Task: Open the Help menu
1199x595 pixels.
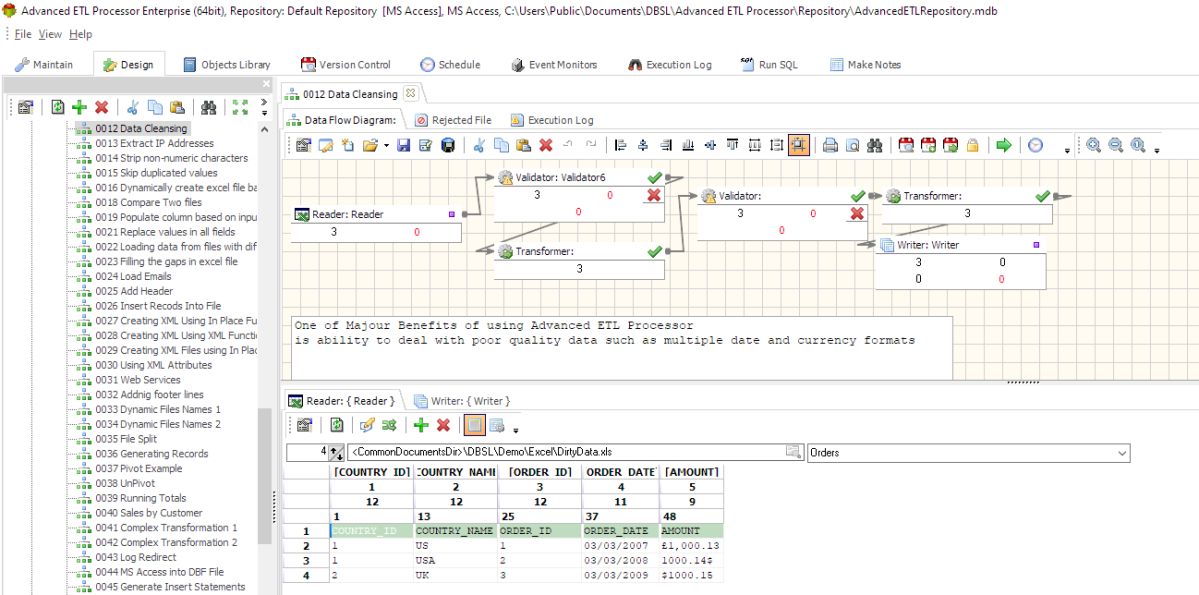Action: 80,34
